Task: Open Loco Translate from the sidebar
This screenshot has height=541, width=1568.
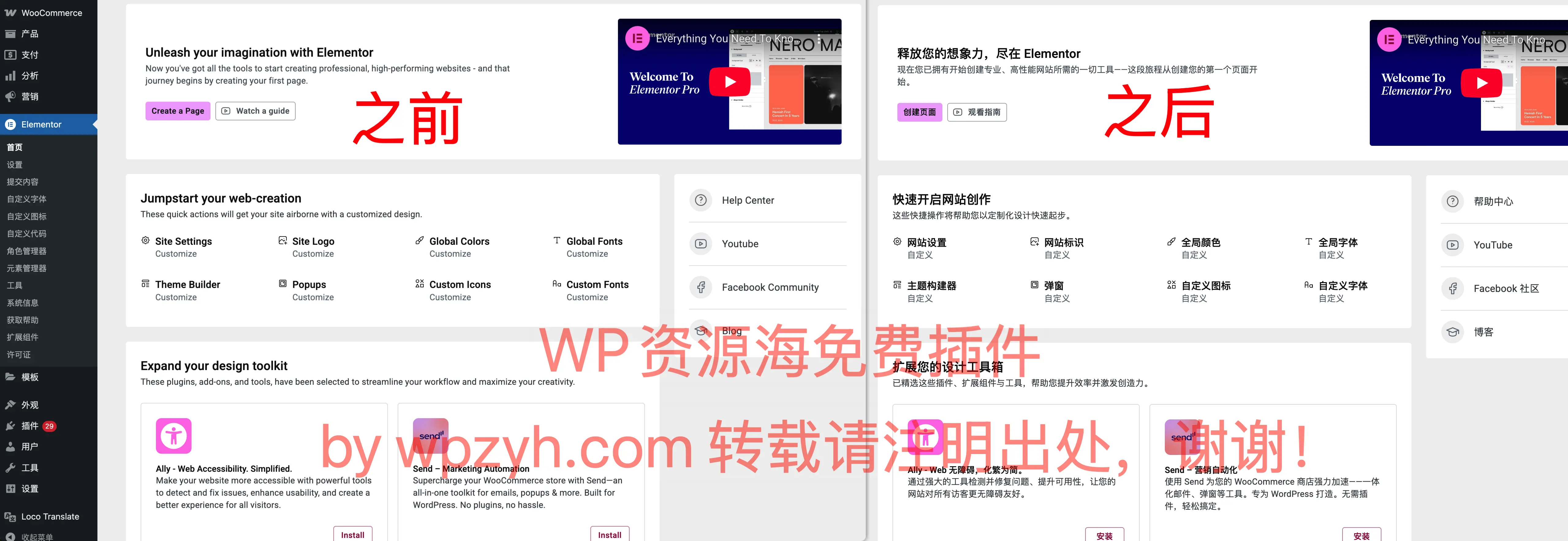Action: click(49, 516)
